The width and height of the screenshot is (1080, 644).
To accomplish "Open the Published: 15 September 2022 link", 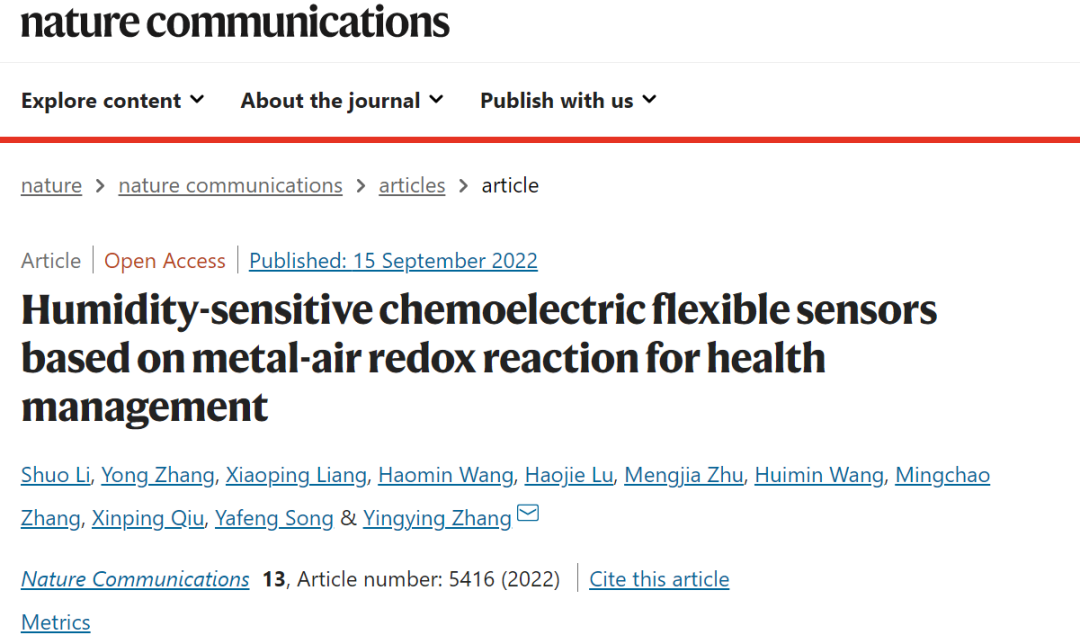I will pos(393,261).
